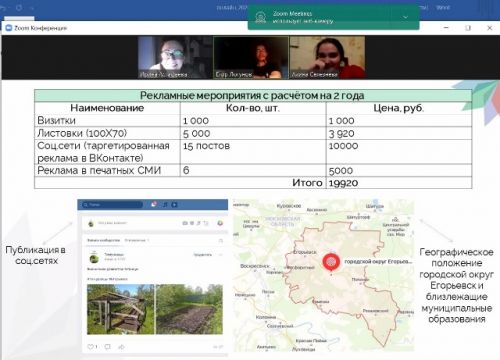Click the VK notifications bell icon
Viewport: 500px width, 360px height.
(x=154, y=204)
